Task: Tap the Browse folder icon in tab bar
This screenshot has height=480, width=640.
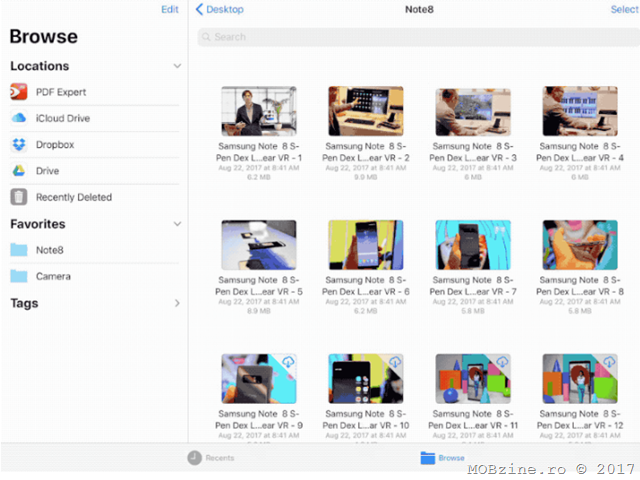Action: click(428, 458)
